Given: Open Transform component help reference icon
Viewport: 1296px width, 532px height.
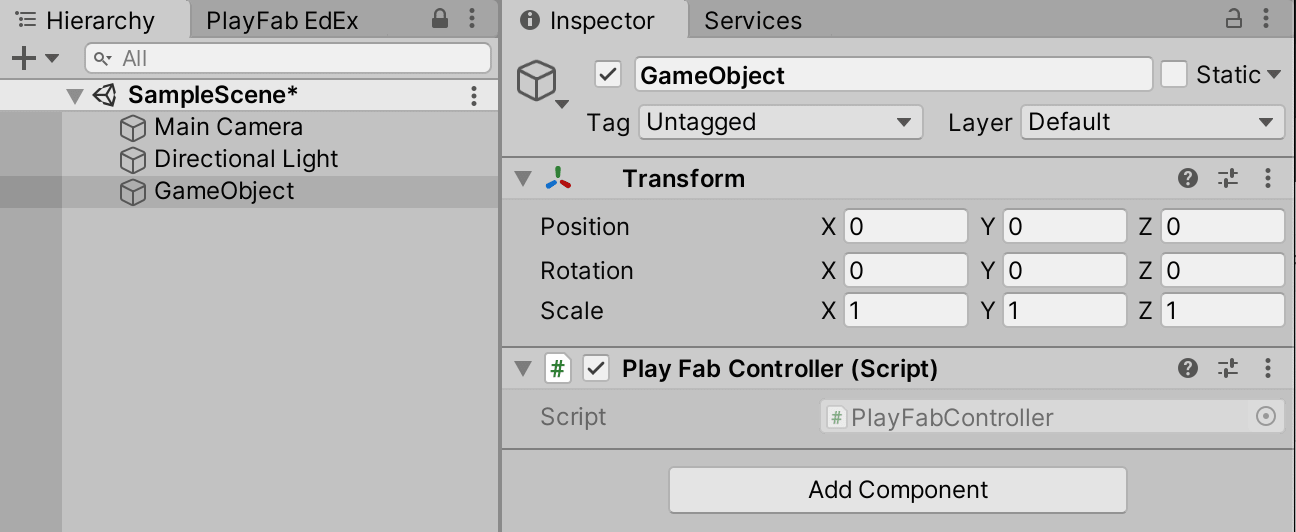Looking at the screenshot, I should pyautogui.click(x=1188, y=179).
